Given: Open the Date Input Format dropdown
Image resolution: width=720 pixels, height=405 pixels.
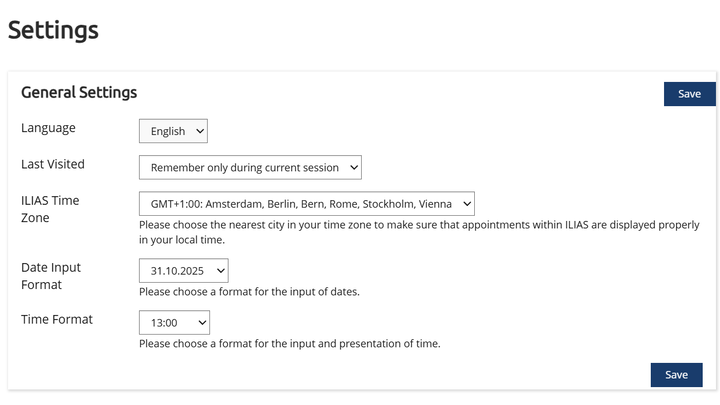Looking at the screenshot, I should [184, 271].
